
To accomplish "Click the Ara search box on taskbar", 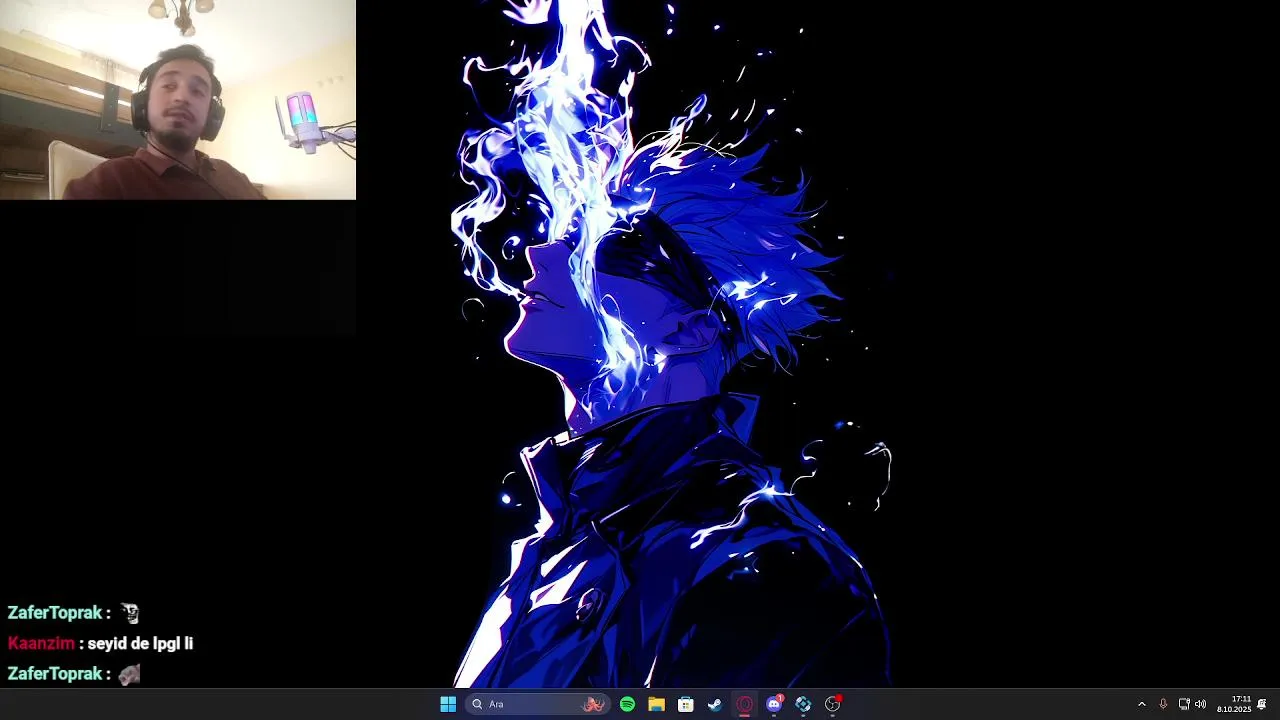I will point(538,704).
